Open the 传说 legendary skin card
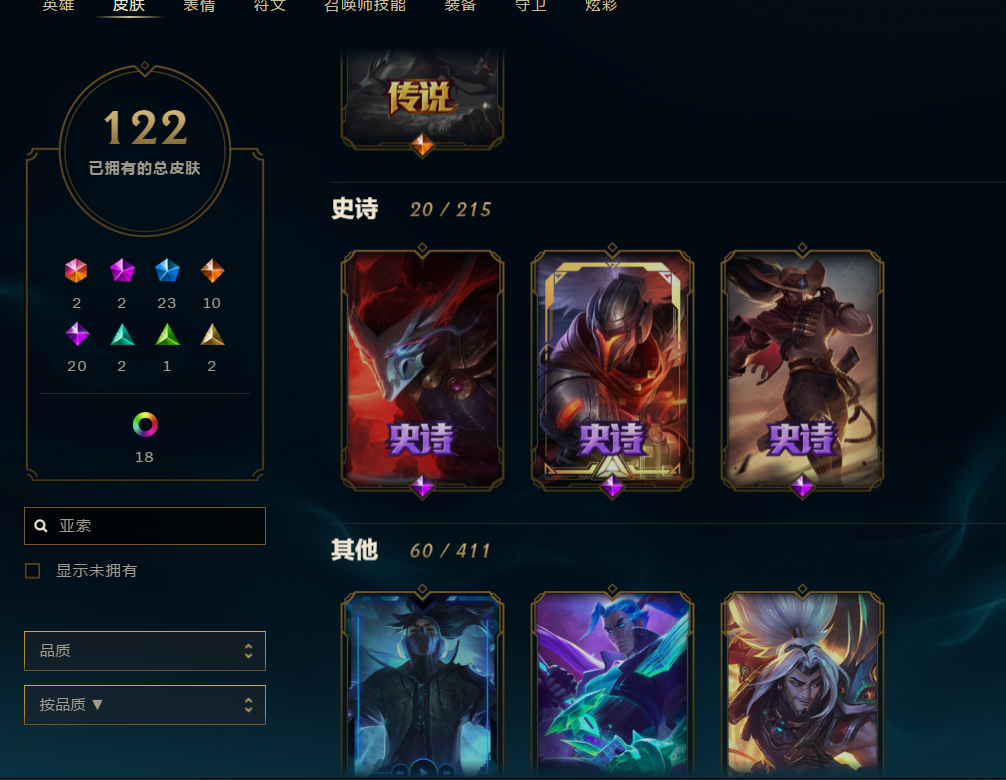Screen dimensions: 1006x780 coord(422,99)
